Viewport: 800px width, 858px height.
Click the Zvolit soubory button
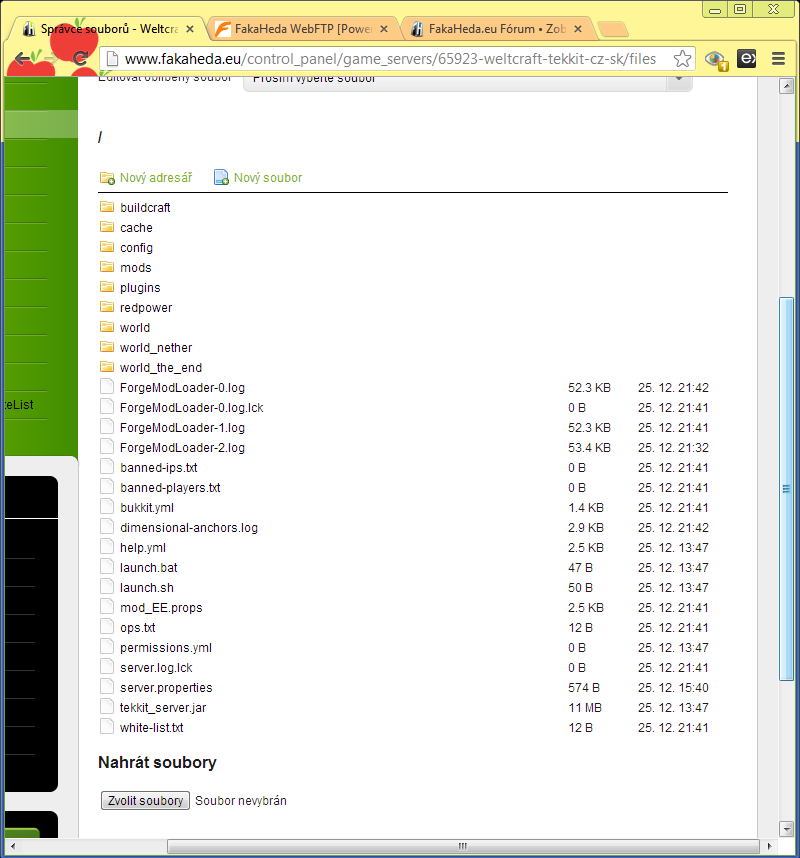[x=146, y=801]
